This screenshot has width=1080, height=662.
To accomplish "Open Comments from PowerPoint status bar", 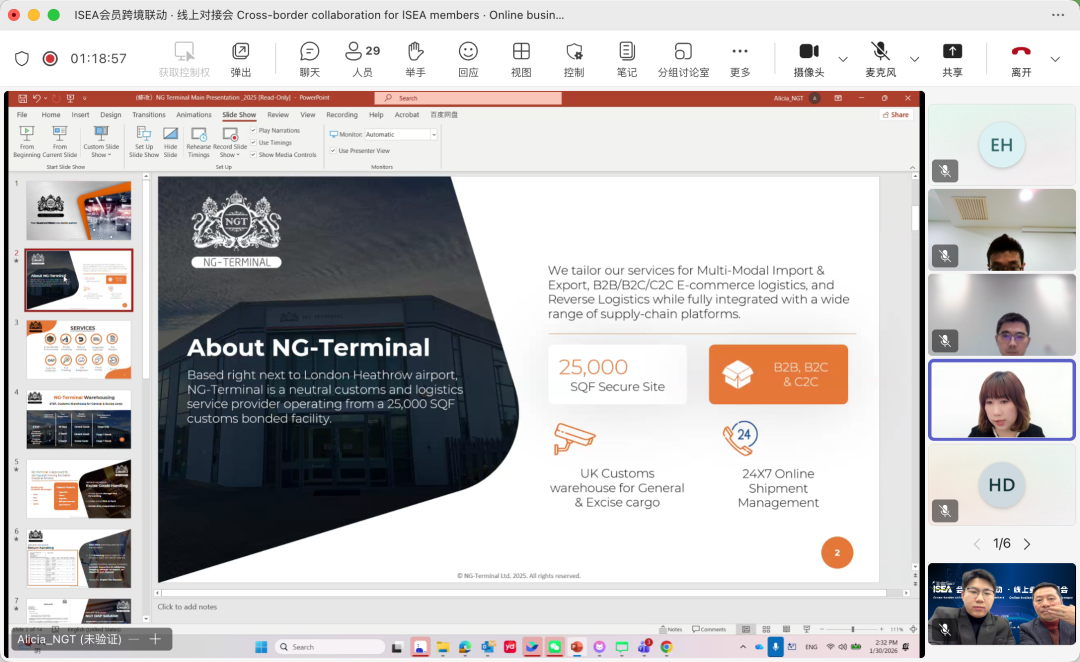I will pyautogui.click(x=709, y=629).
